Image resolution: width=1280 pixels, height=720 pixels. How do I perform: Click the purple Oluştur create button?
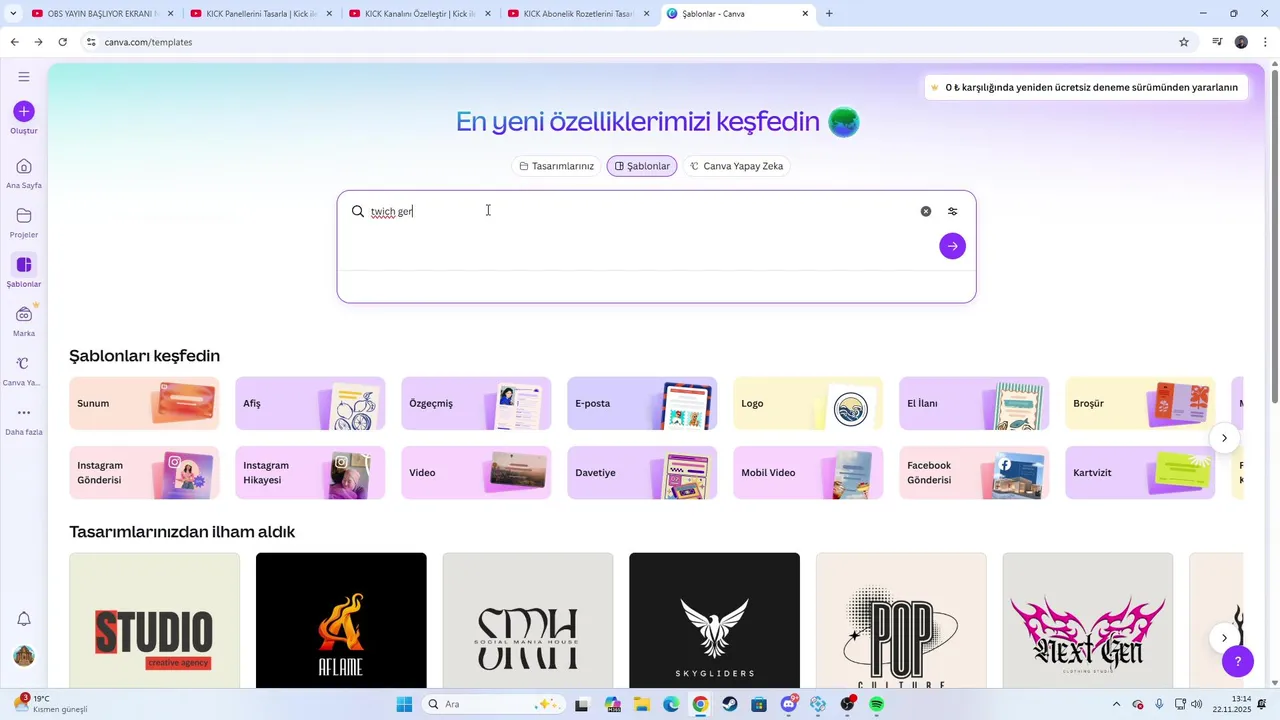[24, 112]
